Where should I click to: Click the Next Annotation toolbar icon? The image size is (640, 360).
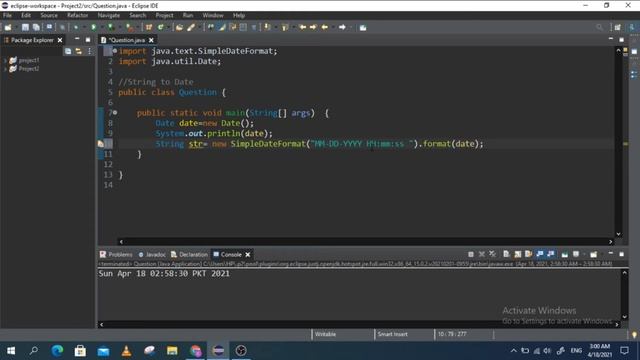(267, 27)
